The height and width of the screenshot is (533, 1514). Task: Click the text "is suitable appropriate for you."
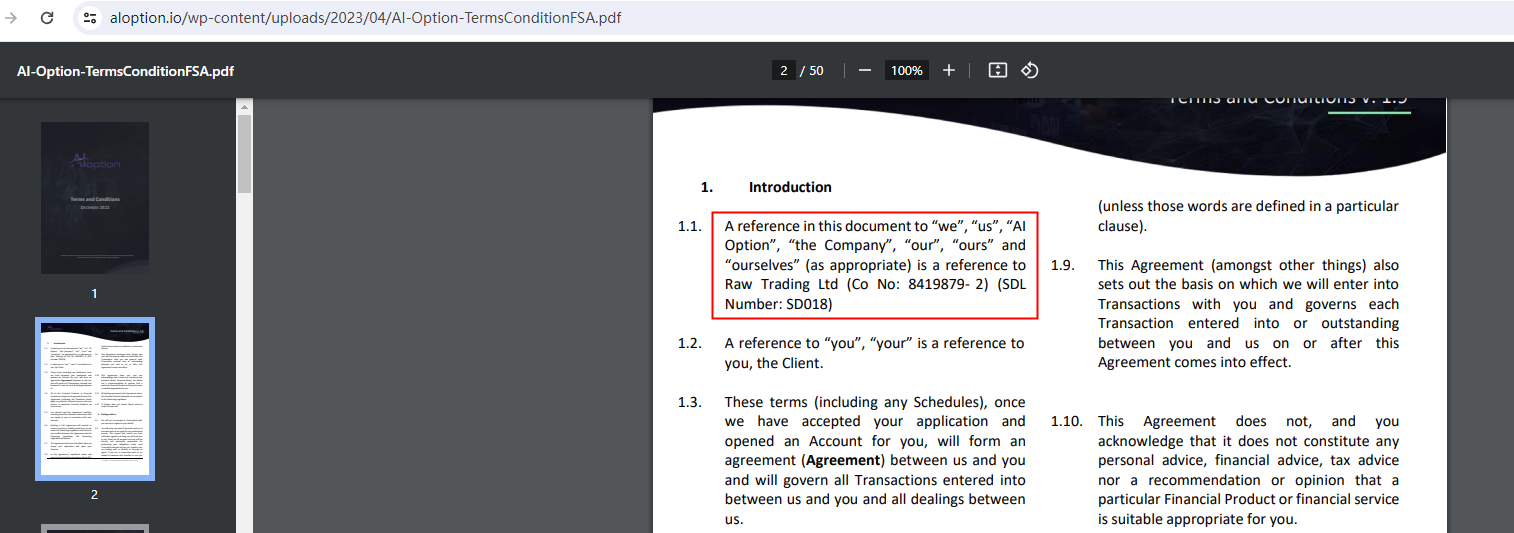pos(1197,519)
